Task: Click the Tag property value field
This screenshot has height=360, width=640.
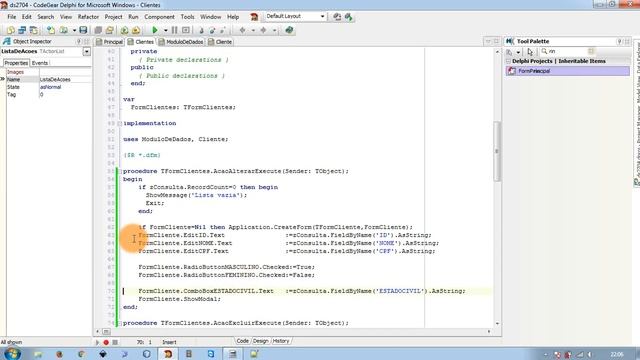Action: tap(65, 94)
